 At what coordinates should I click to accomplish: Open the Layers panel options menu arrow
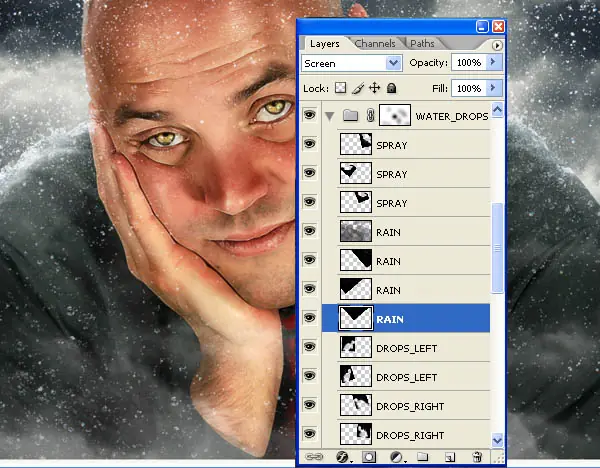point(497,46)
